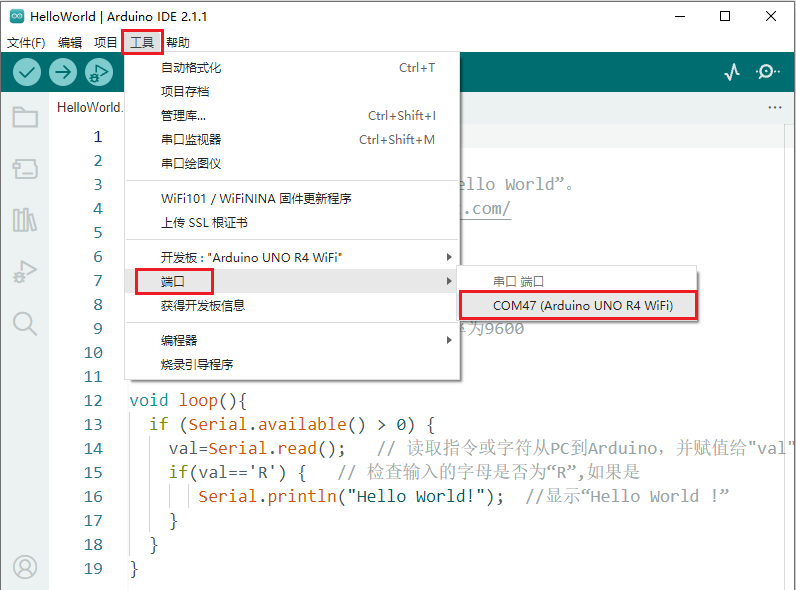The width and height of the screenshot is (796, 590).
Task: Expand the 开发板 Arduino UNO R4 WiFi submenu
Action: tap(292, 257)
